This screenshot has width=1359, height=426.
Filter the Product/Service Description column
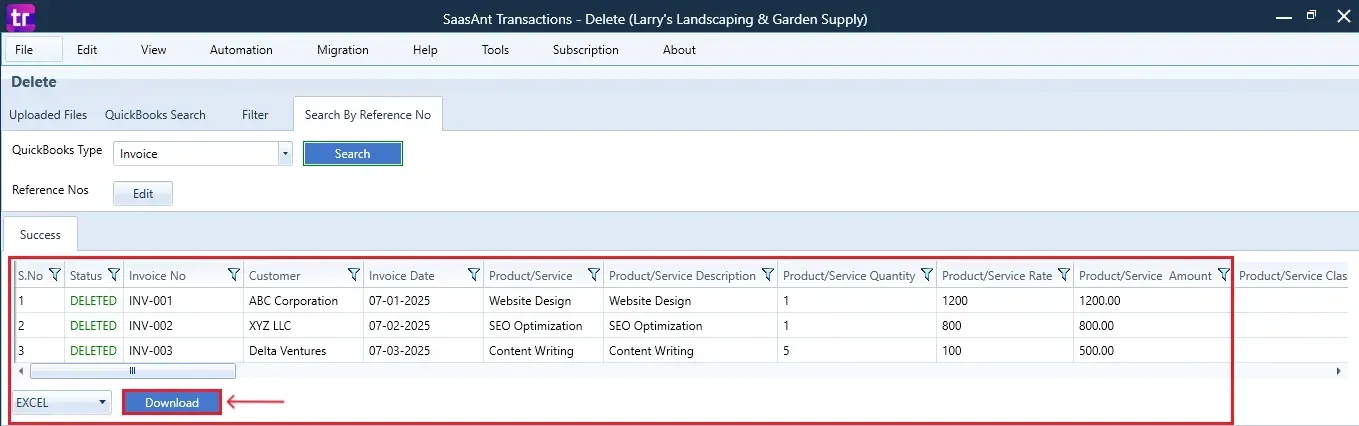coord(768,275)
